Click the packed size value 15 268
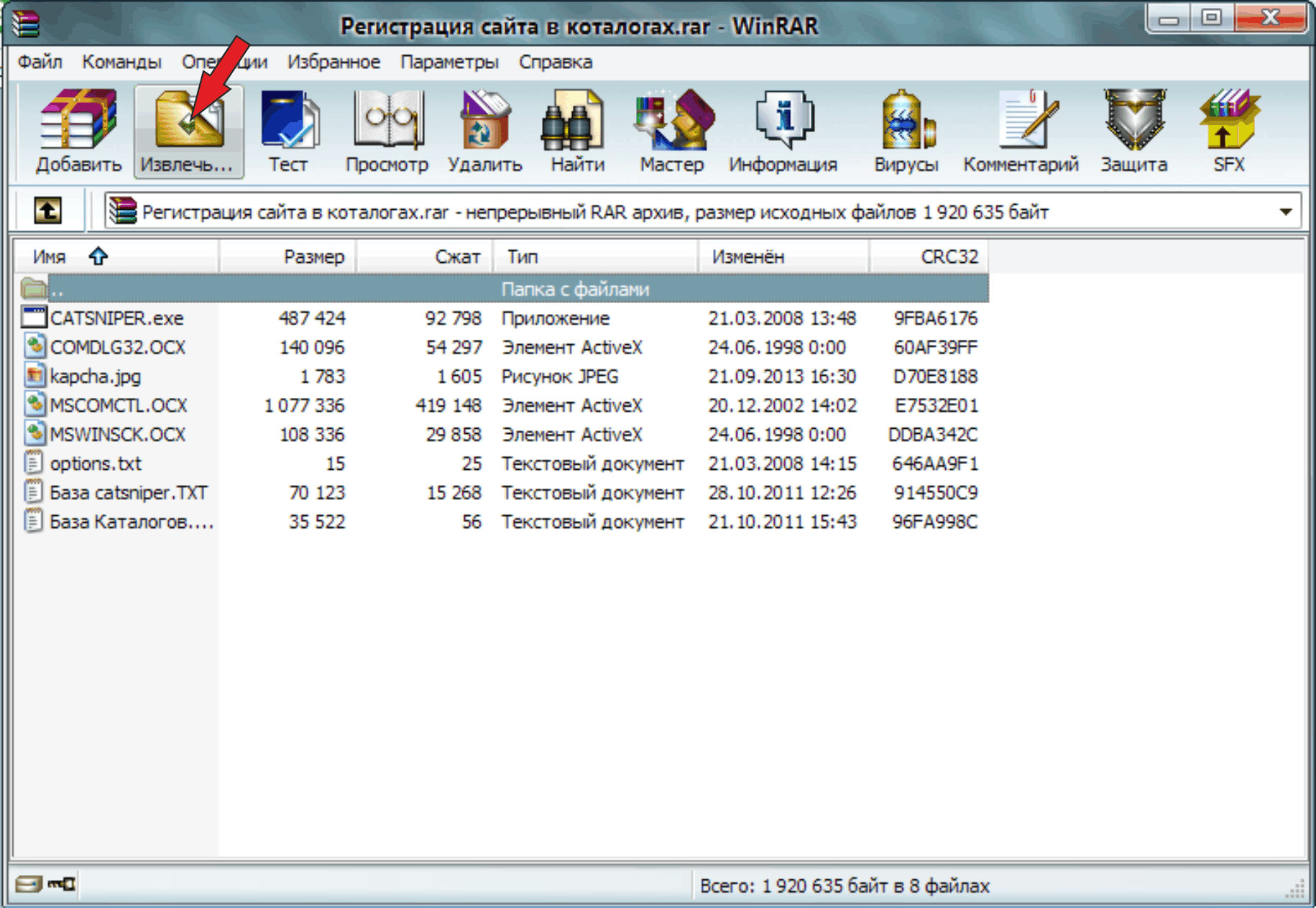 (454, 492)
